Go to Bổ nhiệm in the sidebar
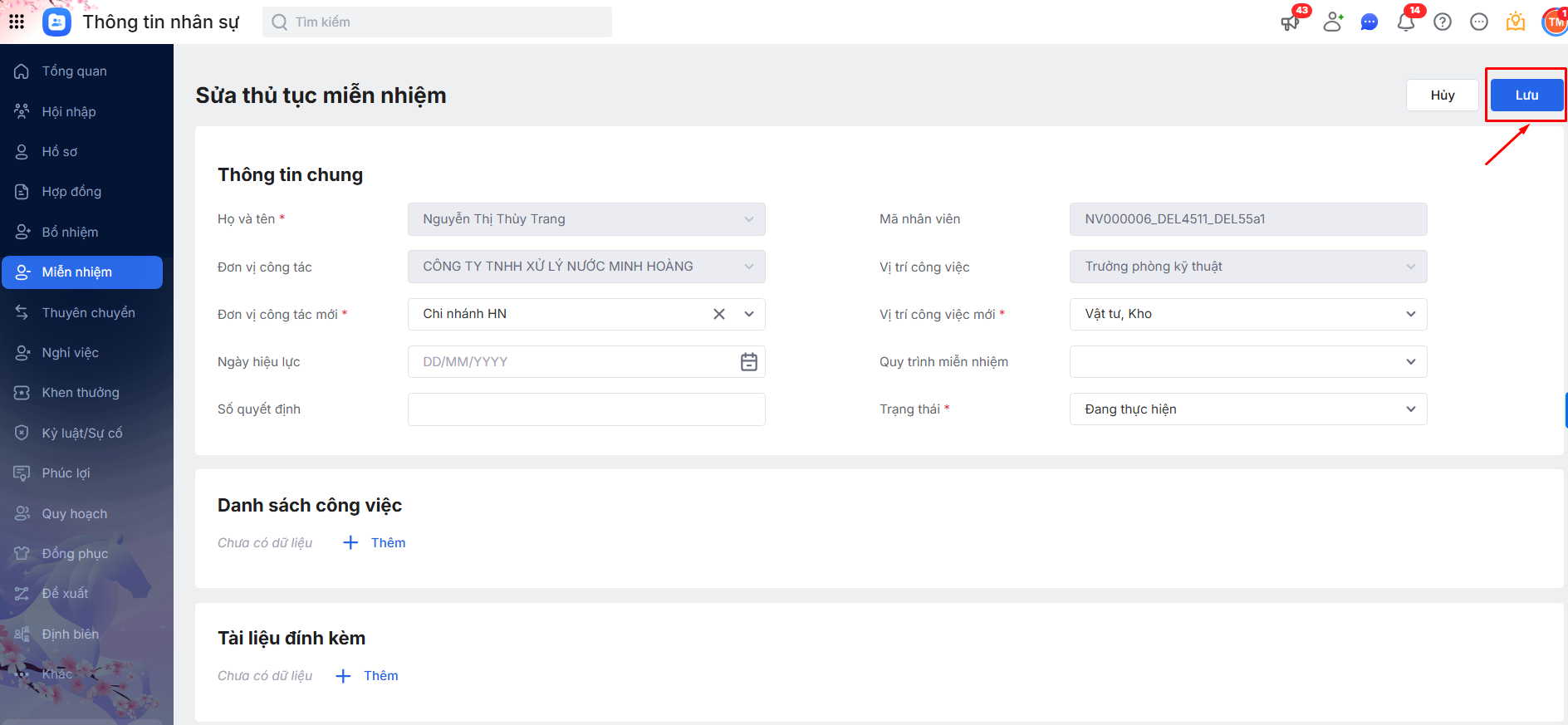 coord(70,232)
